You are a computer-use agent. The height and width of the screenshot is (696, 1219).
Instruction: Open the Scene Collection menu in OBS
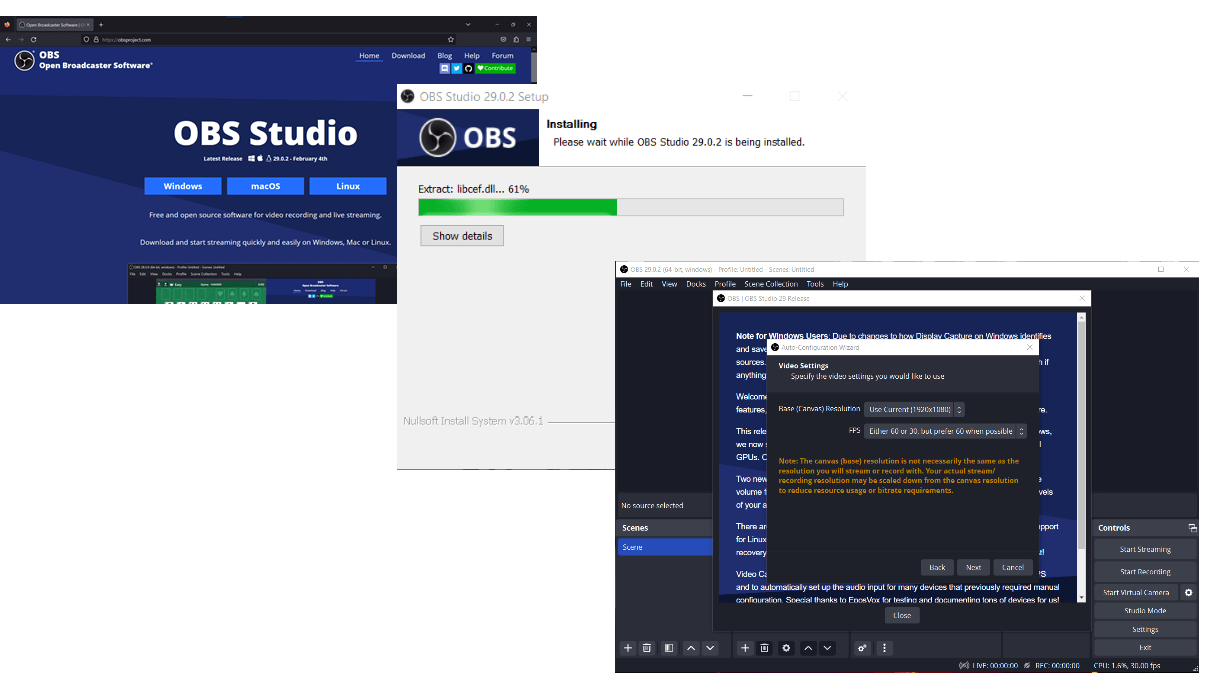click(771, 284)
